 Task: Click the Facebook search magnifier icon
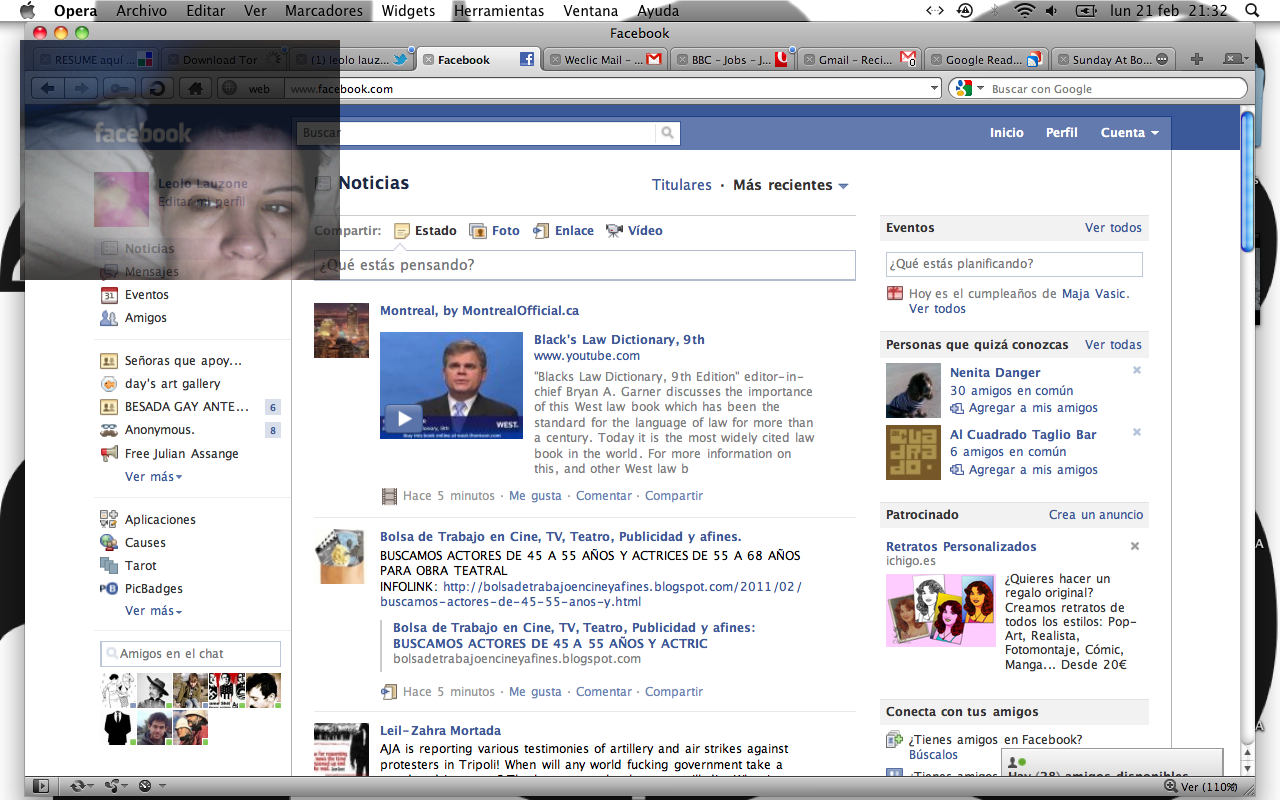[x=667, y=133]
